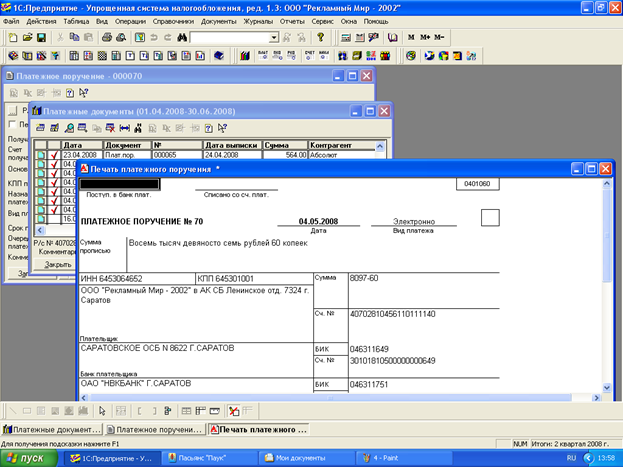Viewport: 623px width, 467px height.
Task: Click the Print preview icon with magnifier
Action: point(121,38)
